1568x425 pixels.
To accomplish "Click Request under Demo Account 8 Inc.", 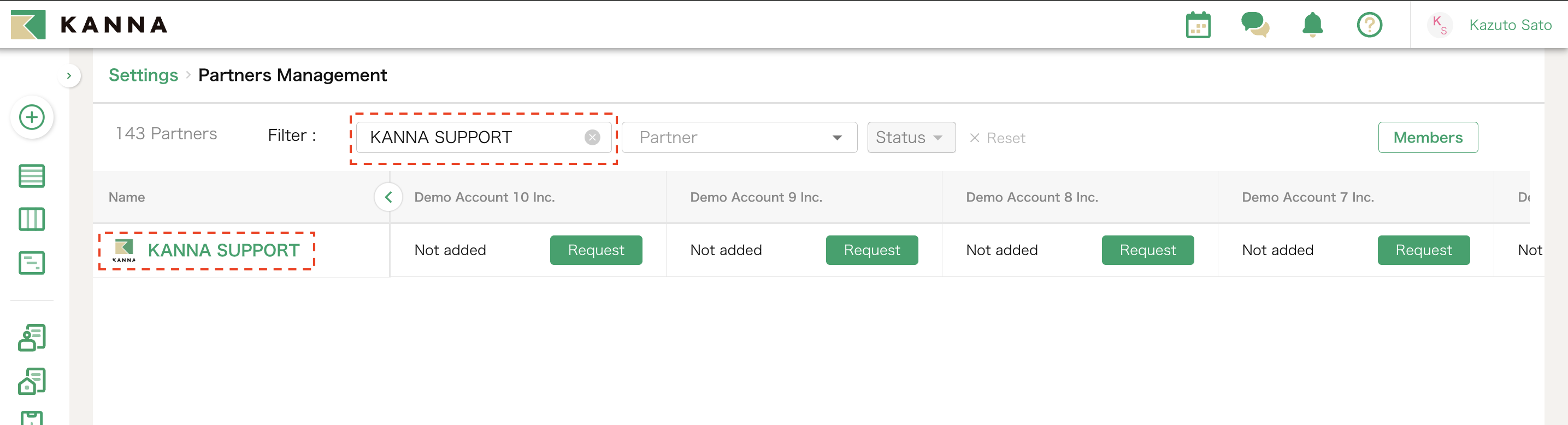I will tap(1147, 250).
